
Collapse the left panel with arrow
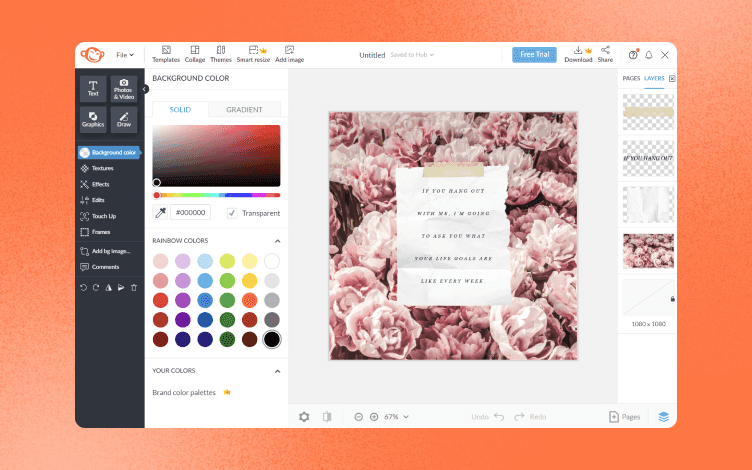[144, 89]
